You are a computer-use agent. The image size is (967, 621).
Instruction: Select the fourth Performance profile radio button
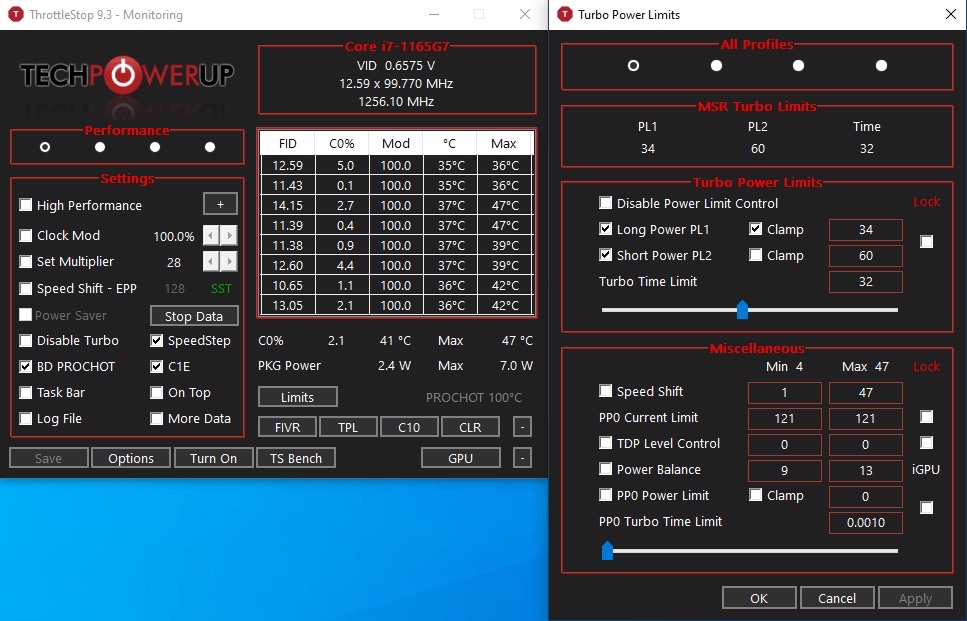[x=210, y=147]
